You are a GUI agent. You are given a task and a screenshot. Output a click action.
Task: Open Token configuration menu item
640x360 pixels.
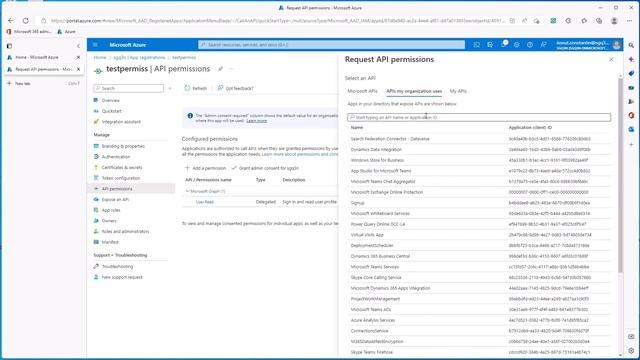click(120, 178)
